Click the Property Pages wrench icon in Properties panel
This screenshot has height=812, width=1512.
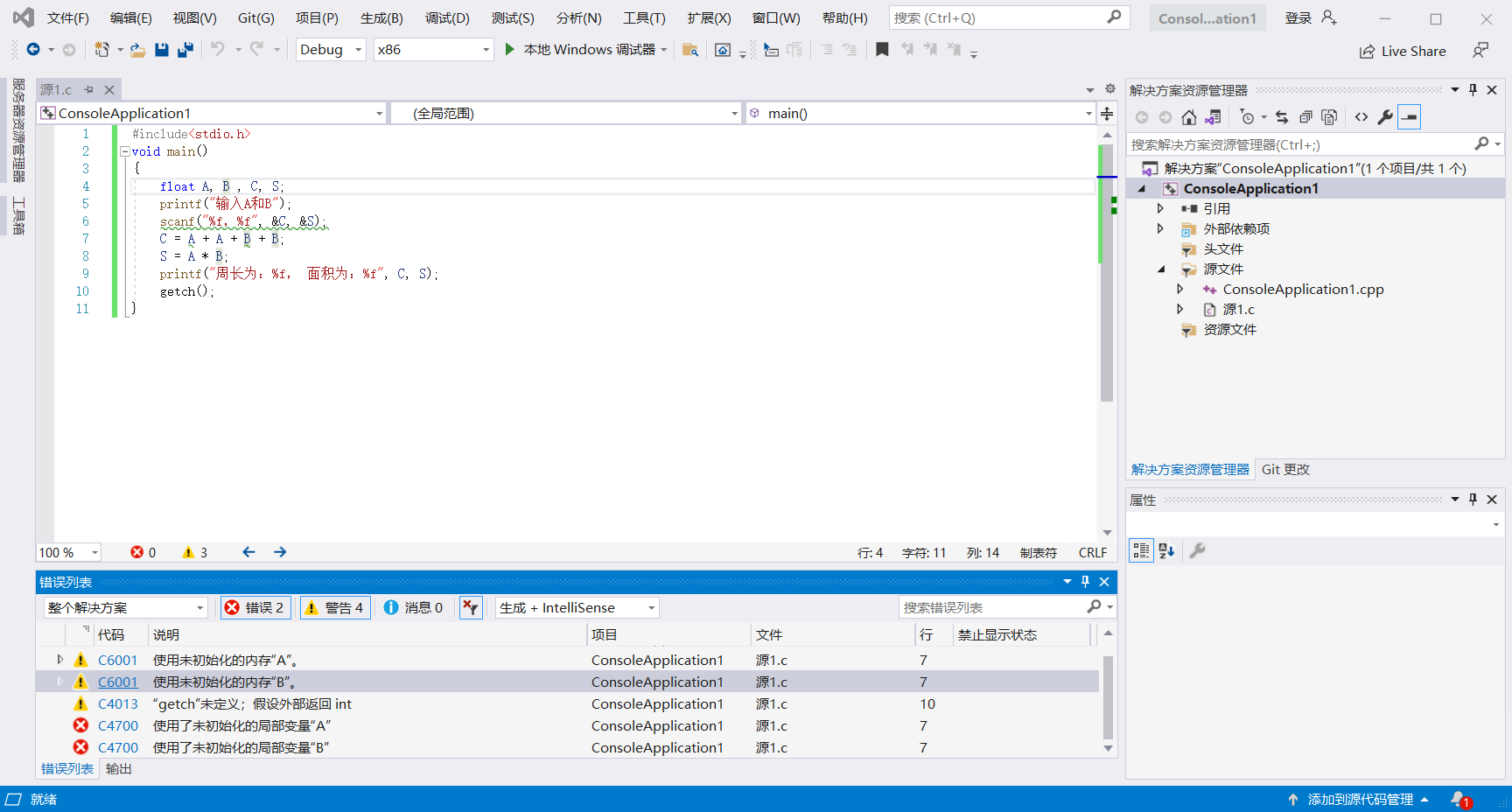pos(1198,550)
